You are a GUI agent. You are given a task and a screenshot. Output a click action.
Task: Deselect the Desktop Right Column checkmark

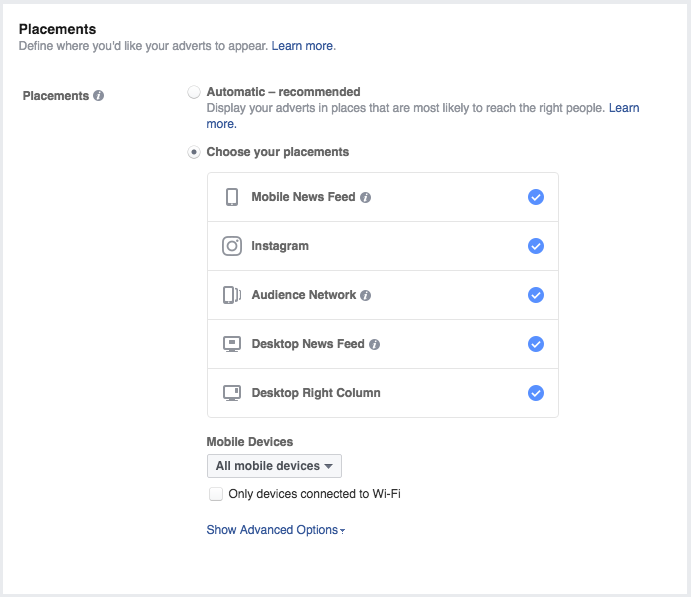tap(536, 393)
